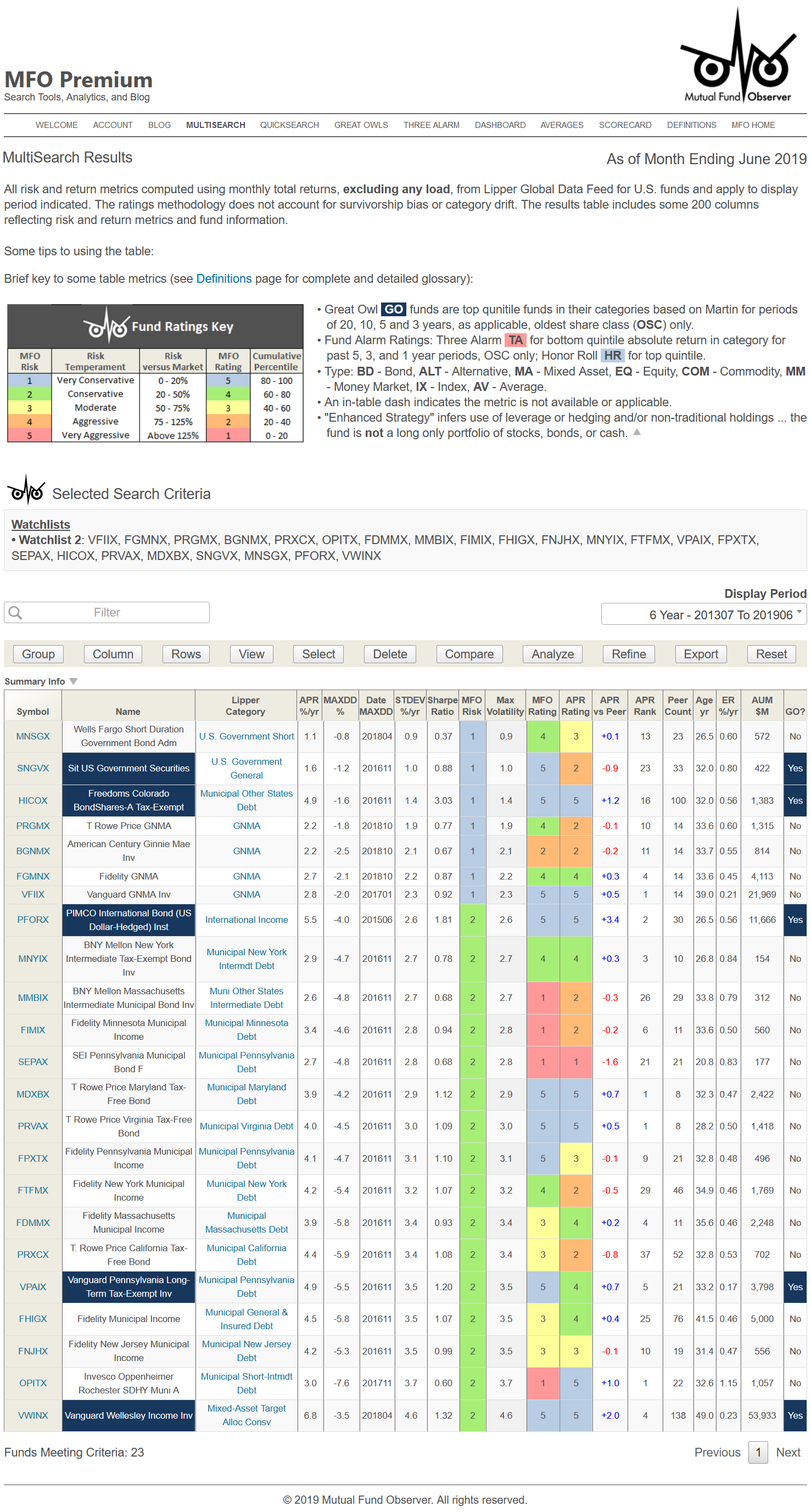This screenshot has height=1512, width=811.
Task: Sort table by Sharpe Ratio column header
Action: (442, 705)
